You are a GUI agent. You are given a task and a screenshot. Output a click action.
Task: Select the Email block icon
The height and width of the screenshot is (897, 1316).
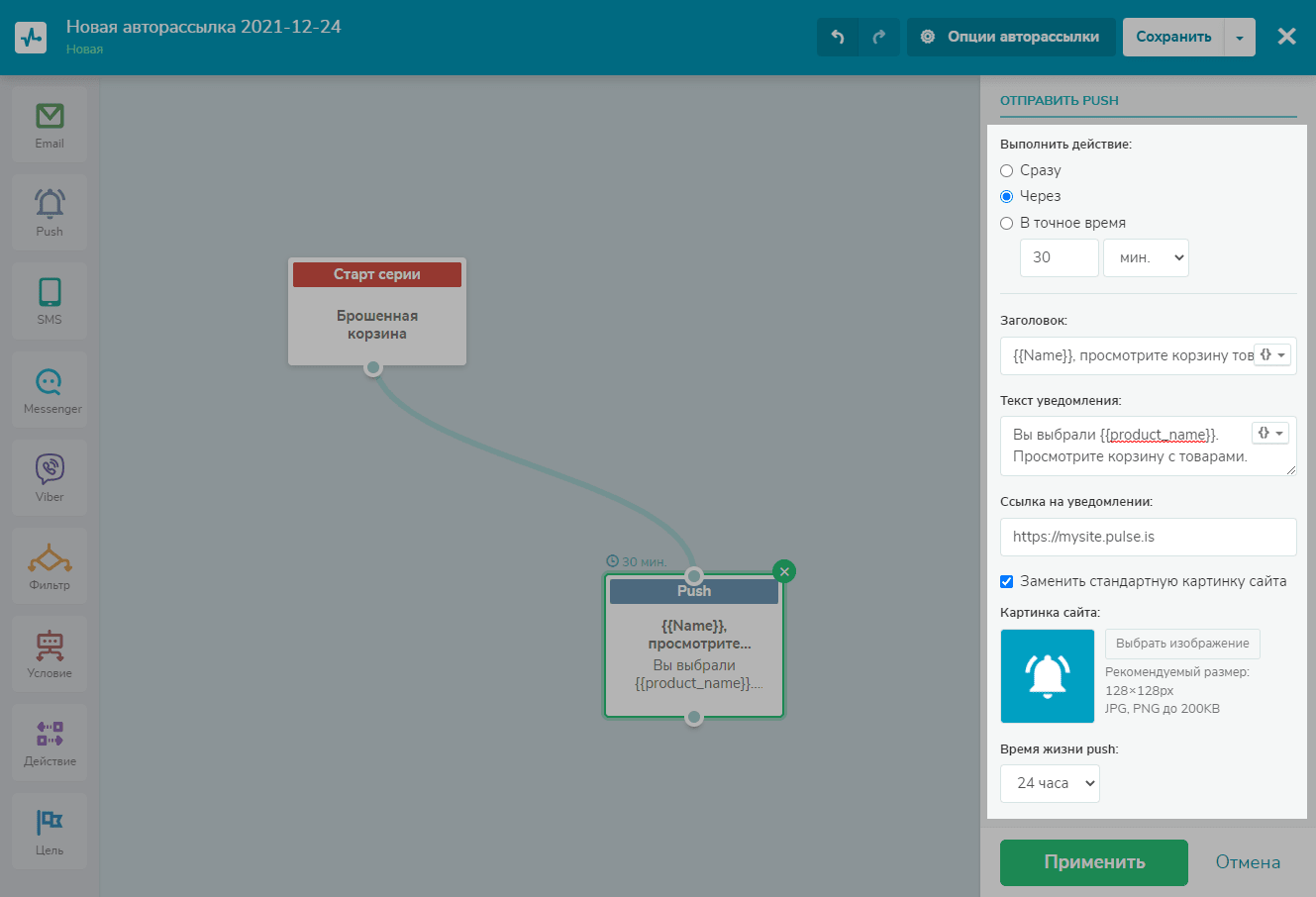point(50,125)
